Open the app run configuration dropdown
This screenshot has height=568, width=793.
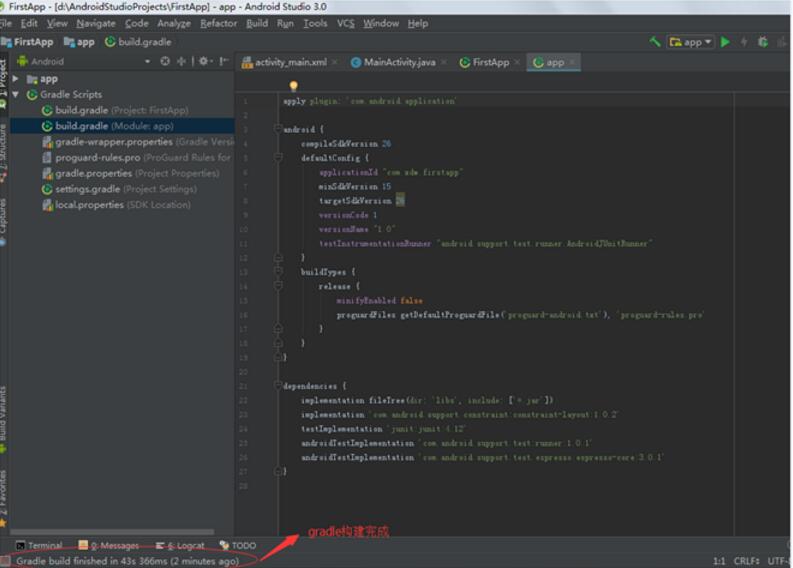(691, 42)
